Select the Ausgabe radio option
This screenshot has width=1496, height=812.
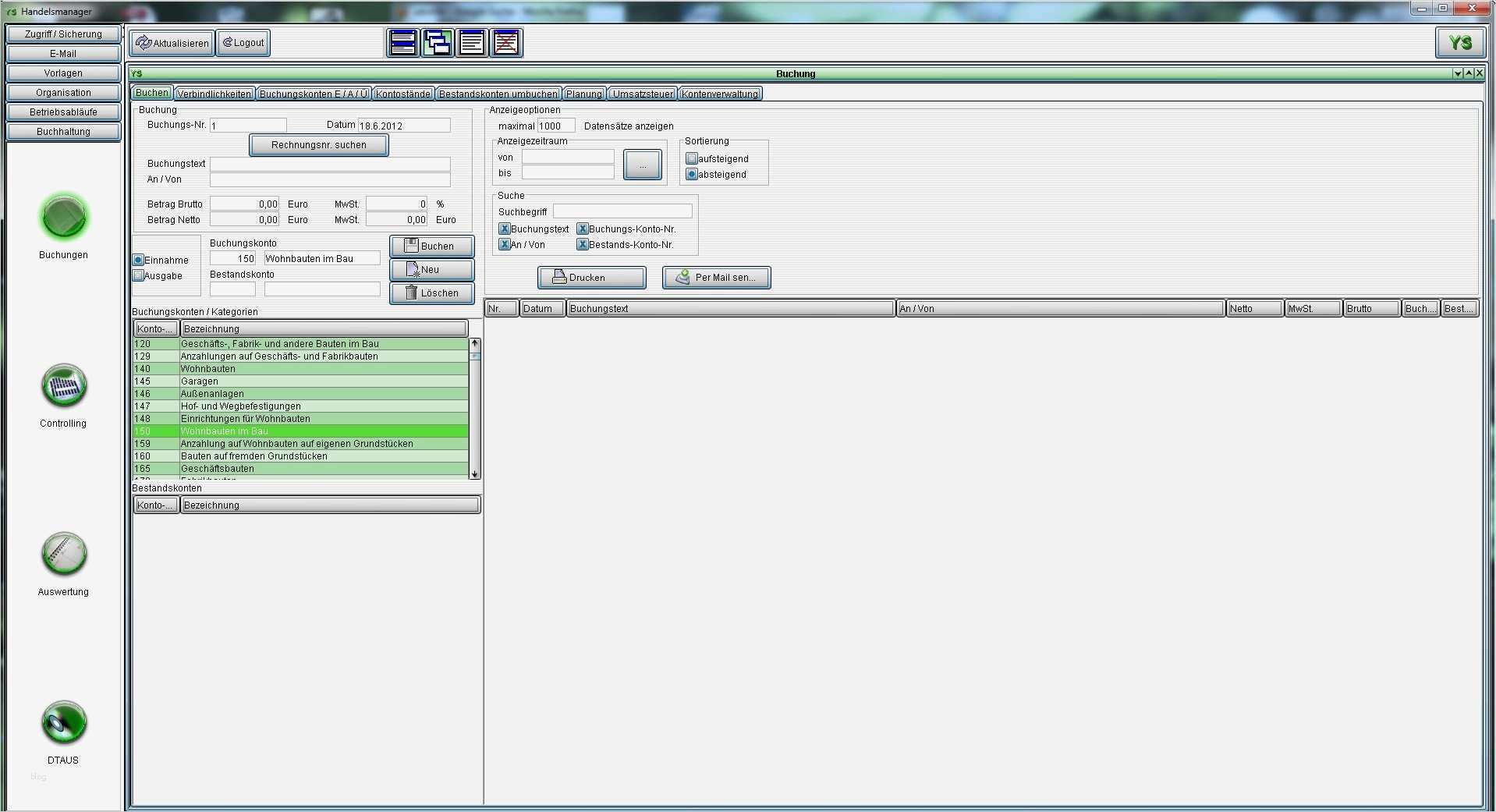click(138, 275)
